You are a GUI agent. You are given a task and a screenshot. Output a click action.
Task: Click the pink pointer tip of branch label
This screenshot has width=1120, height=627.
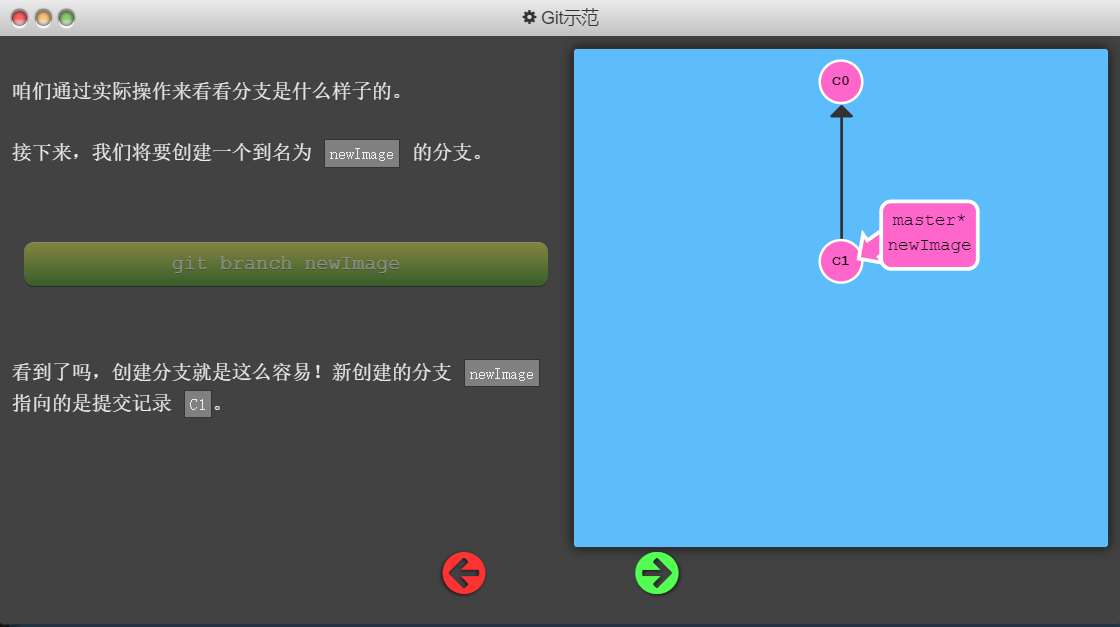tap(868, 248)
